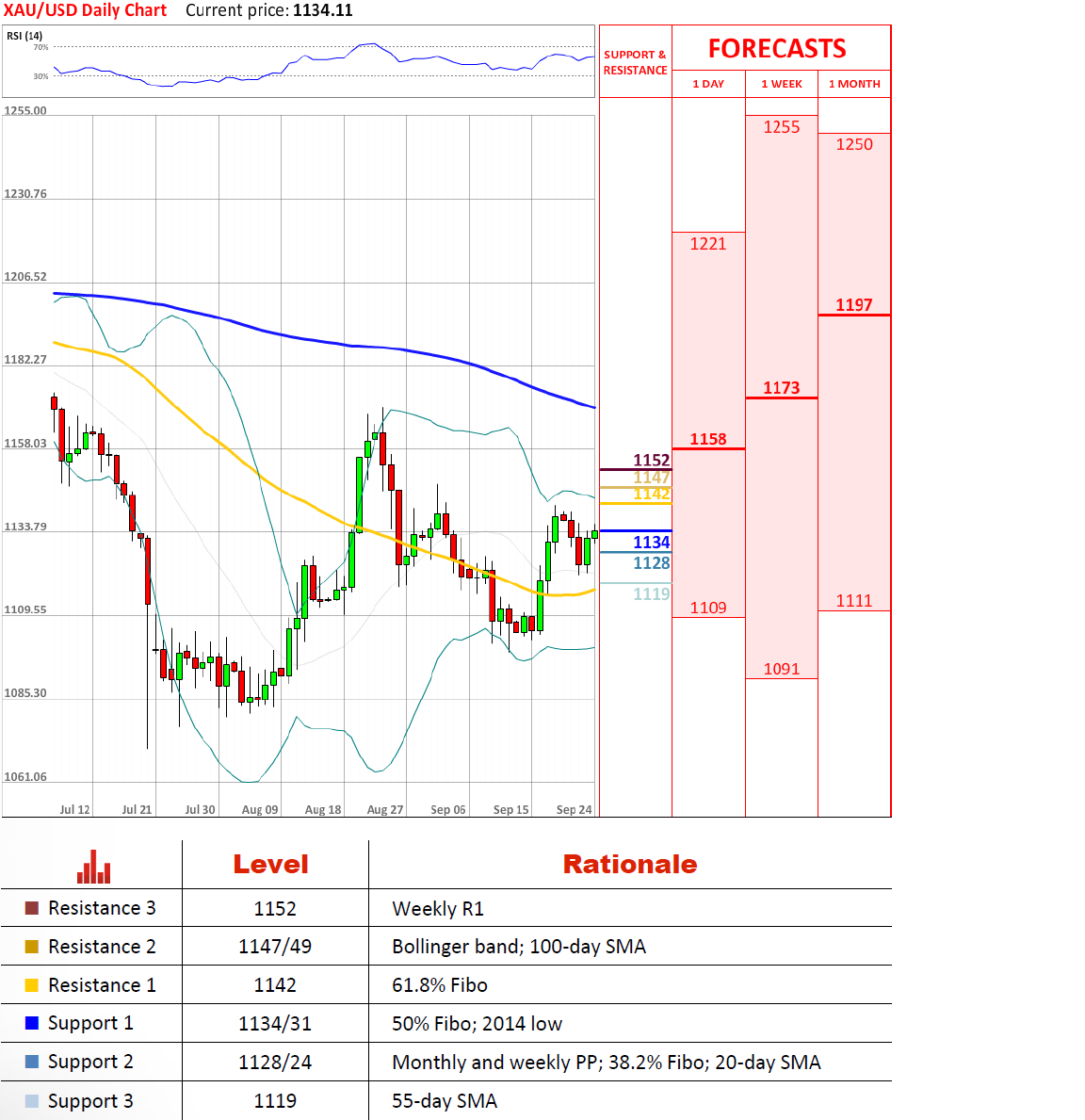Click the 1 week forecast low 1091
The width and height of the screenshot is (1085, 1120).
click(782, 669)
